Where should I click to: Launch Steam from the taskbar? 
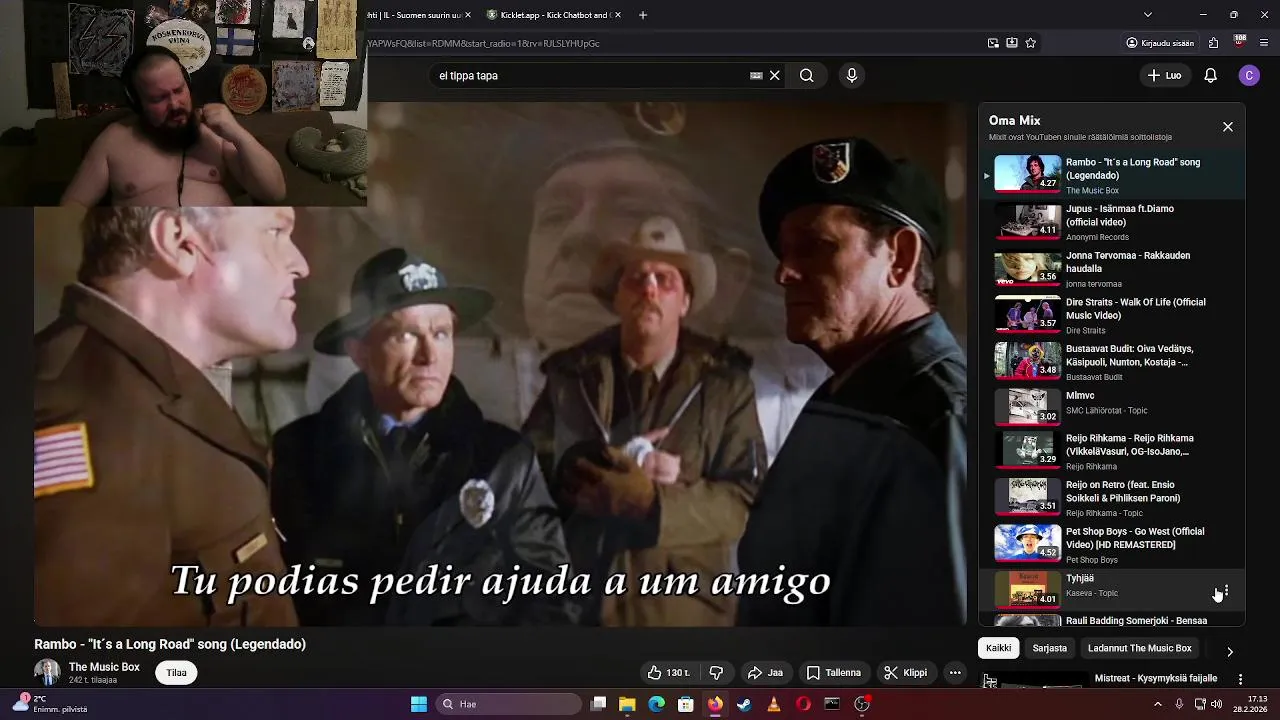pyautogui.click(x=744, y=704)
